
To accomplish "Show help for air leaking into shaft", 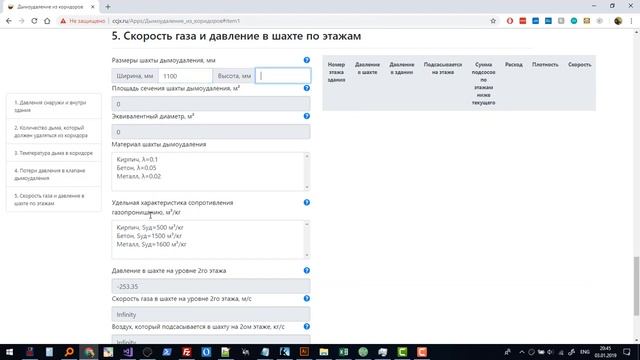I will tap(307, 327).
